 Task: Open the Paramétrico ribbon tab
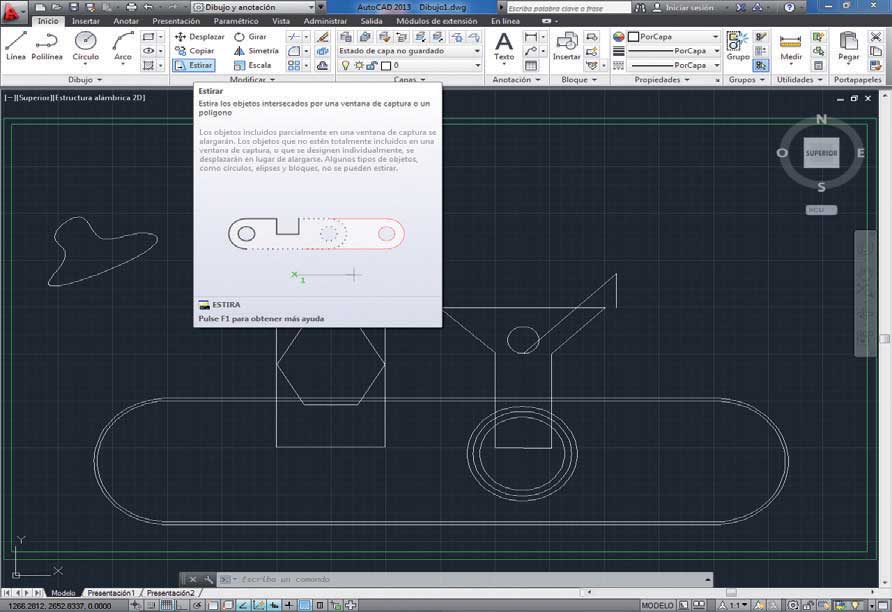[235, 21]
